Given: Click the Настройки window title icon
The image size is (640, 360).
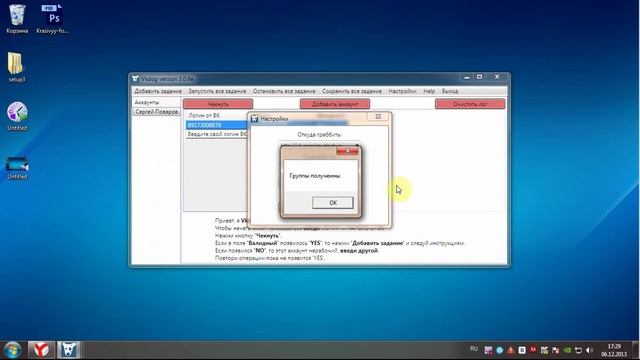Looking at the screenshot, I should click(x=255, y=119).
